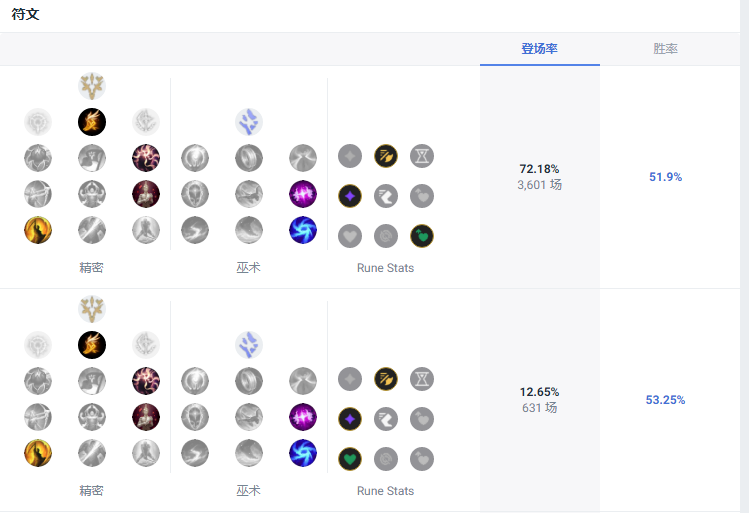This screenshot has width=749, height=513.
Task: Switch to the 登场率 tab
Action: pos(540,49)
